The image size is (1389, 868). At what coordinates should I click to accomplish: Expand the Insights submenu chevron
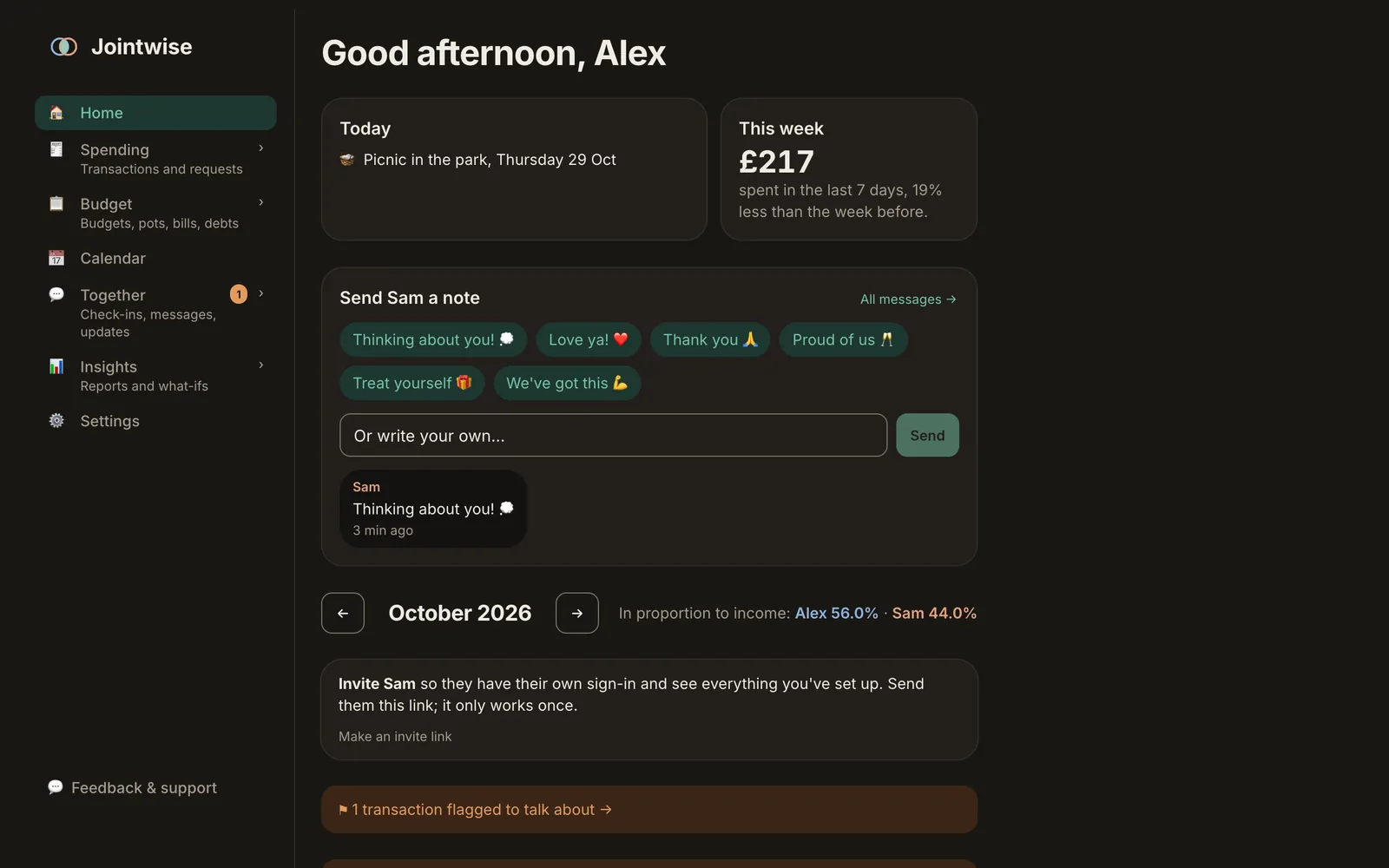[260, 365]
